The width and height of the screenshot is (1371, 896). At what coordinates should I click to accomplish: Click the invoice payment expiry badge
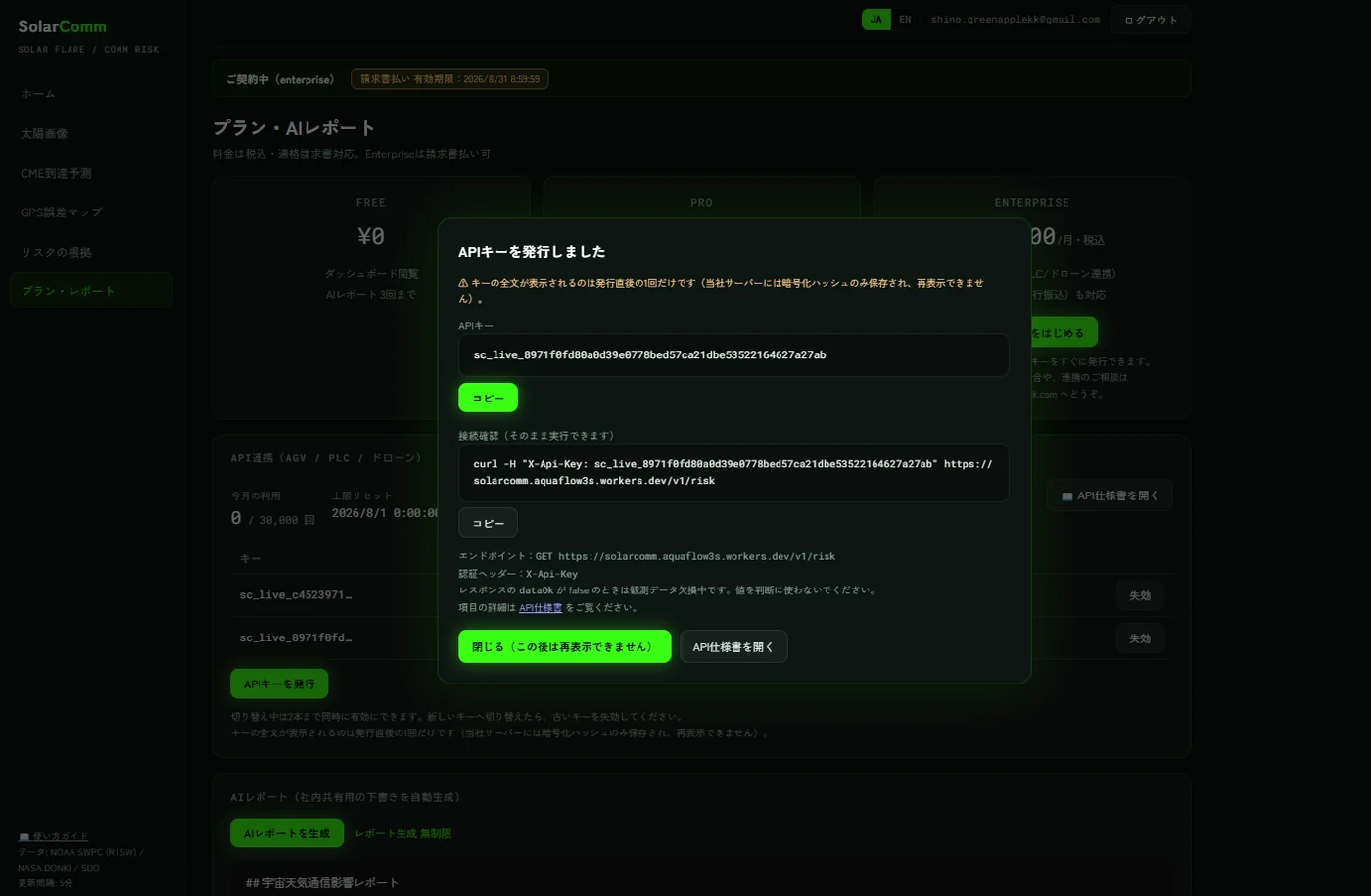[449, 79]
